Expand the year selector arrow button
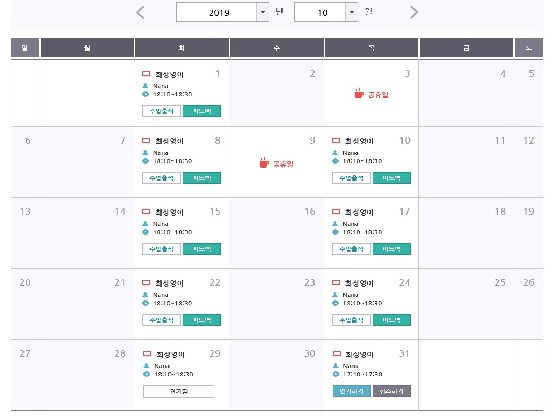 [x=263, y=12]
